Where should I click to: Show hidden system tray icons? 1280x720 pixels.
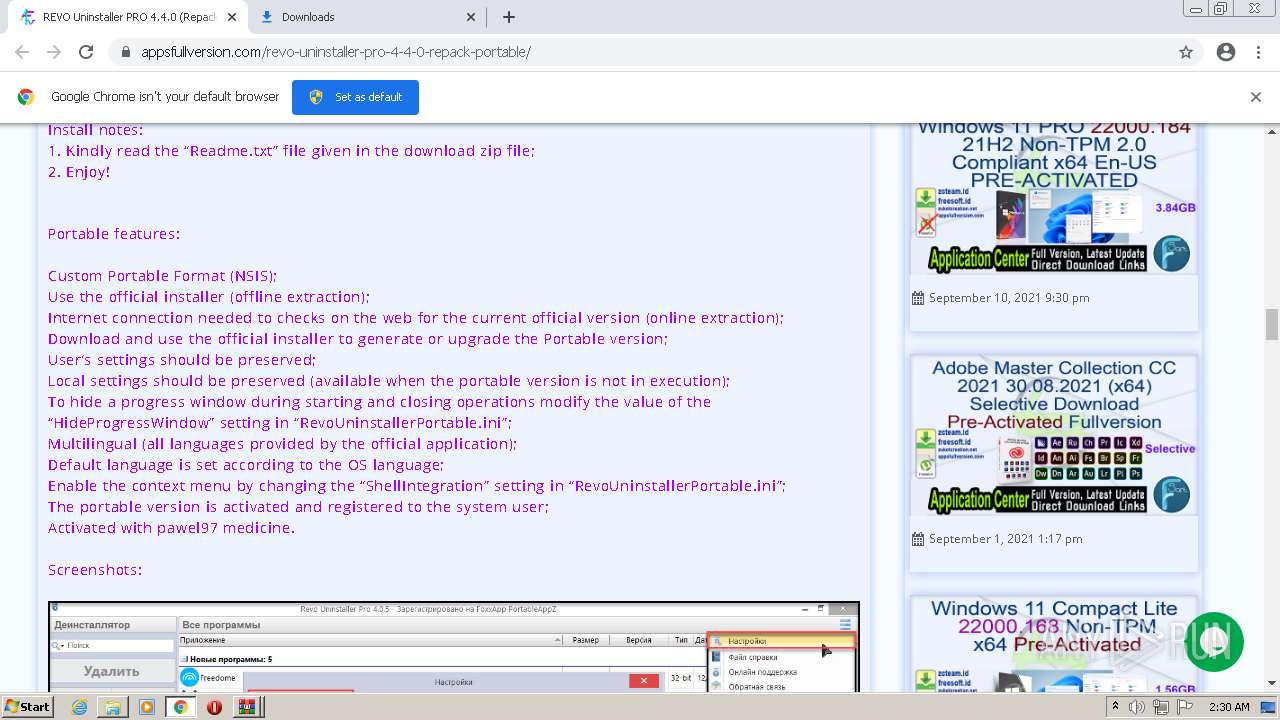[1115, 707]
